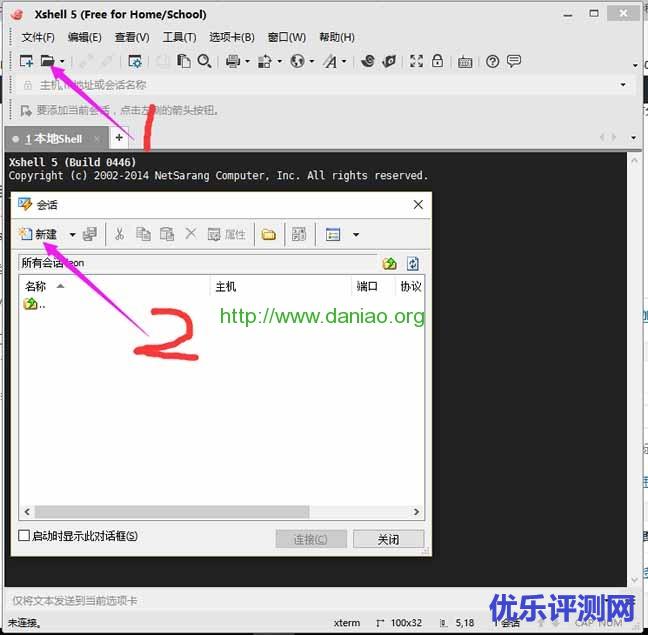This screenshot has height=635, width=648.
Task: Click the Copy icon in Sessions dialog
Action: (x=143, y=234)
